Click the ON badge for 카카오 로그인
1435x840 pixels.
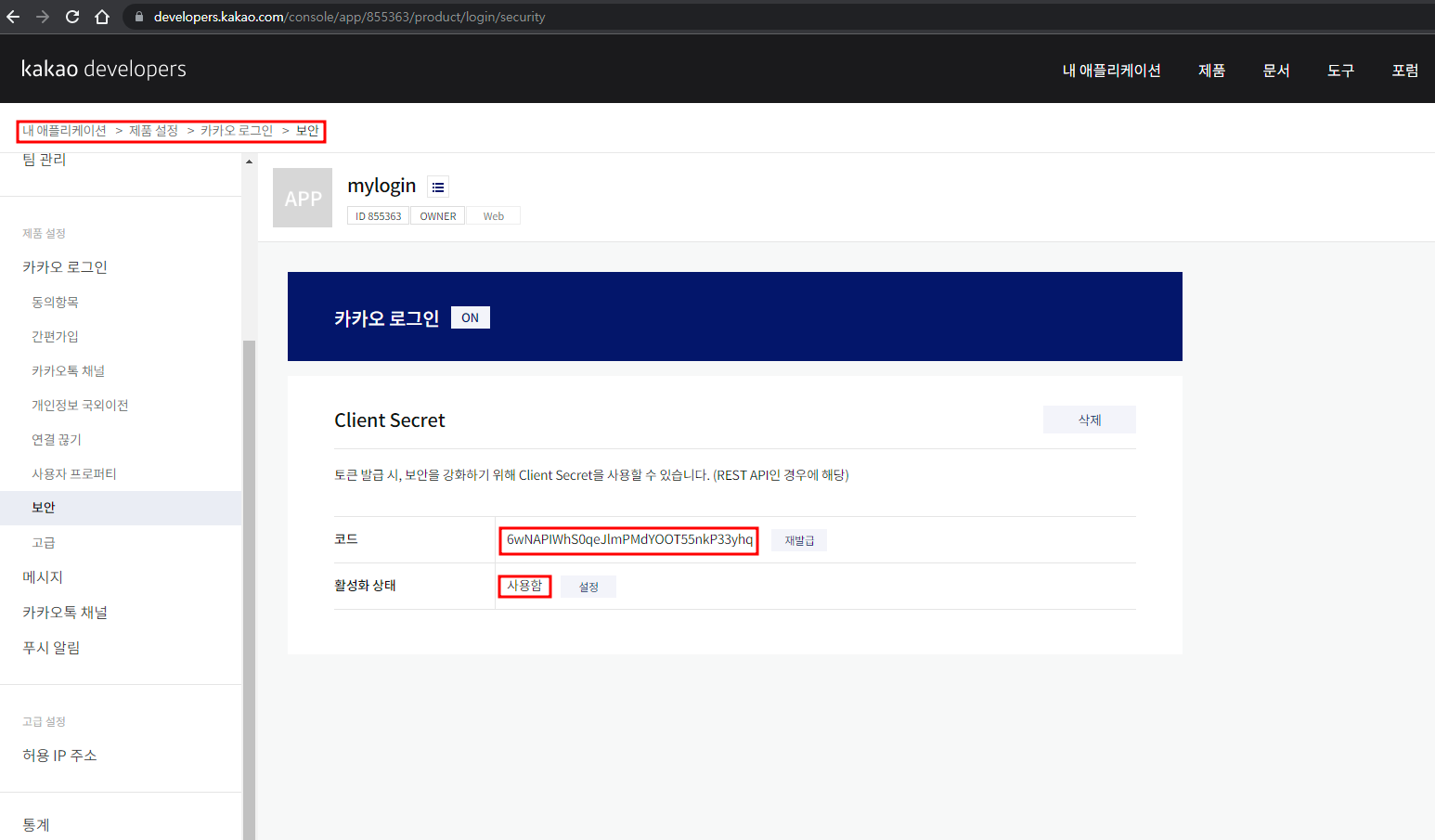(471, 317)
